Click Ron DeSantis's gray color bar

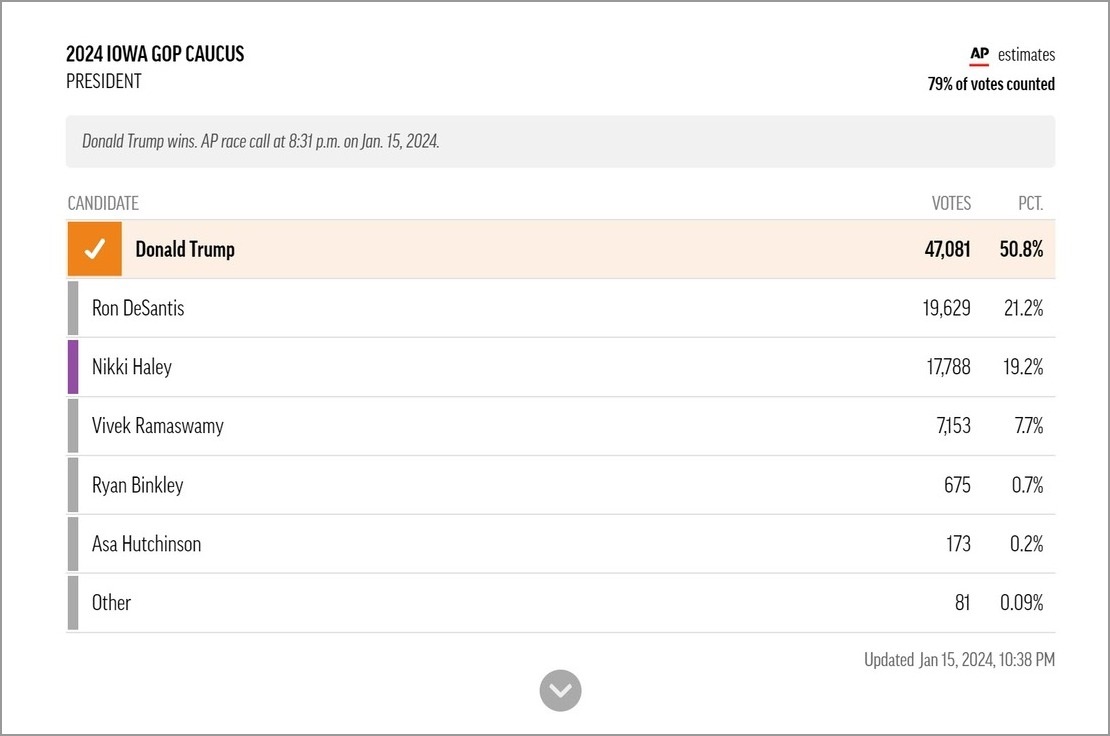73,308
